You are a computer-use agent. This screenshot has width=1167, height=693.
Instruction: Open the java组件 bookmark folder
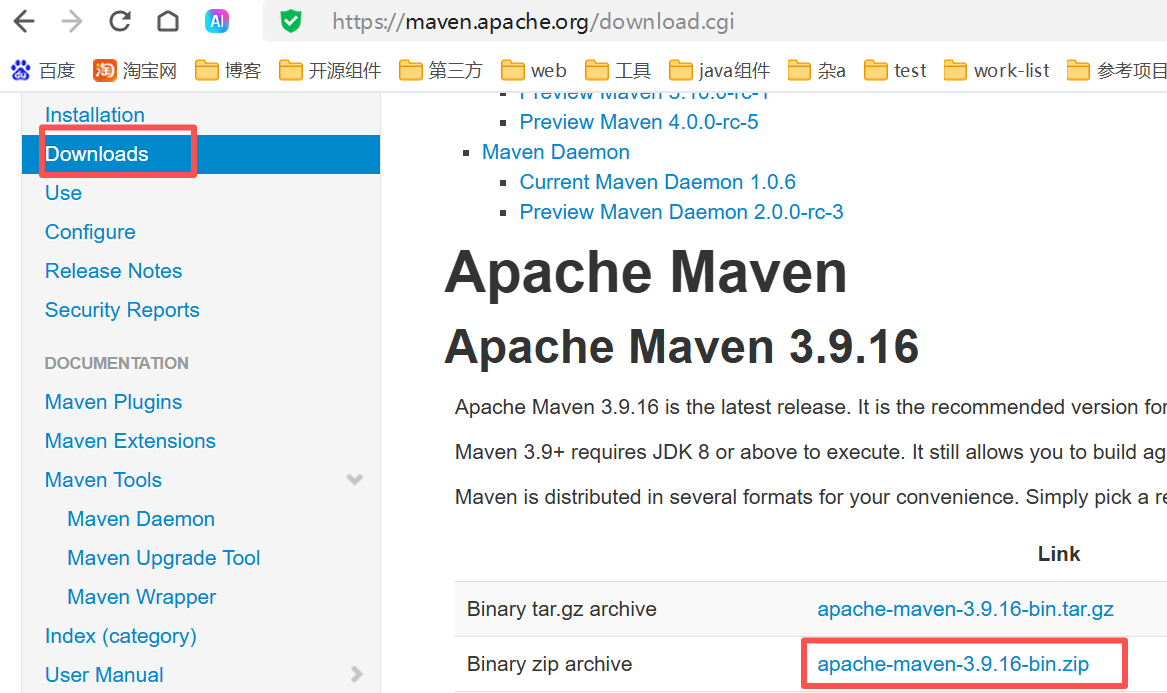click(x=719, y=71)
